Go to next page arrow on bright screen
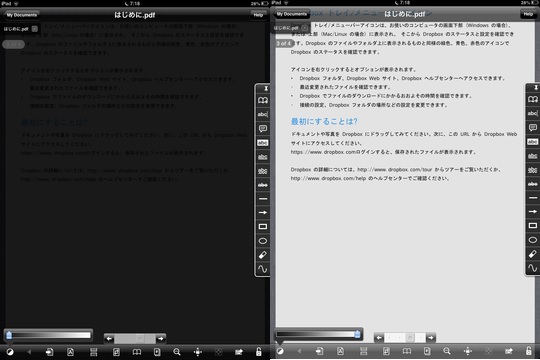The image size is (540, 360). (x=430, y=338)
